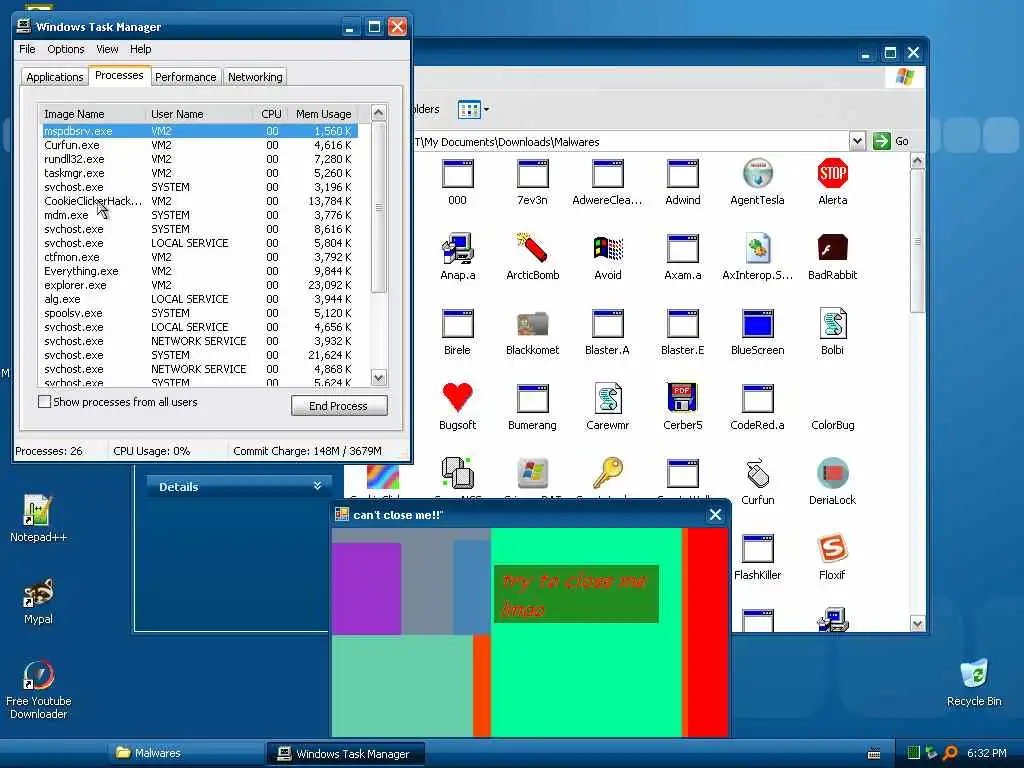Click the Explorer address path field
Viewport: 1024px width, 768px height.
coord(630,142)
